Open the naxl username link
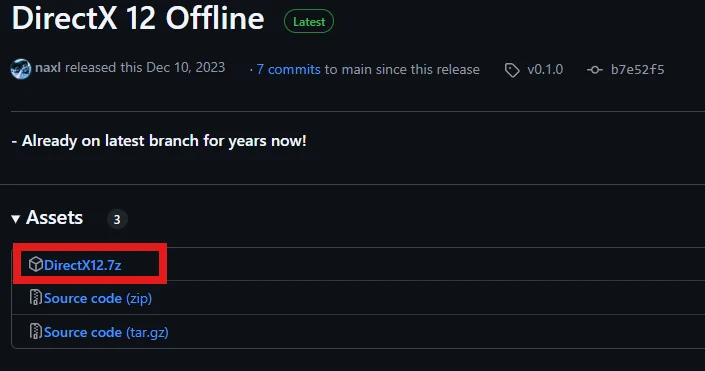 [48, 68]
